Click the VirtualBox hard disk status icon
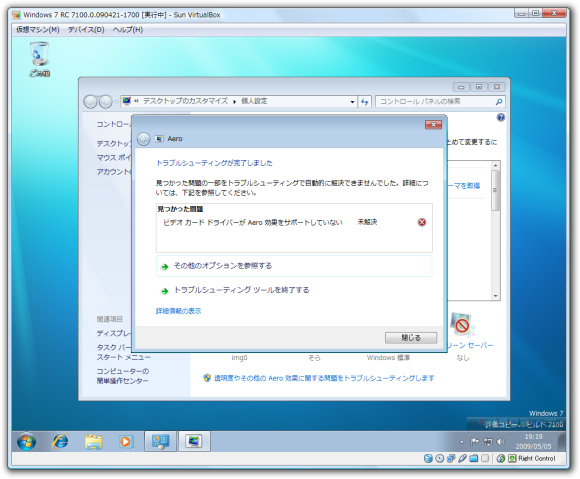580x479 pixels. (x=428, y=459)
